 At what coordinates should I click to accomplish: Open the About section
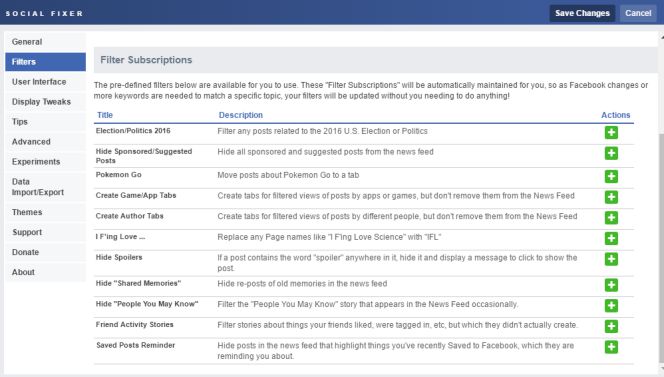click(45, 272)
